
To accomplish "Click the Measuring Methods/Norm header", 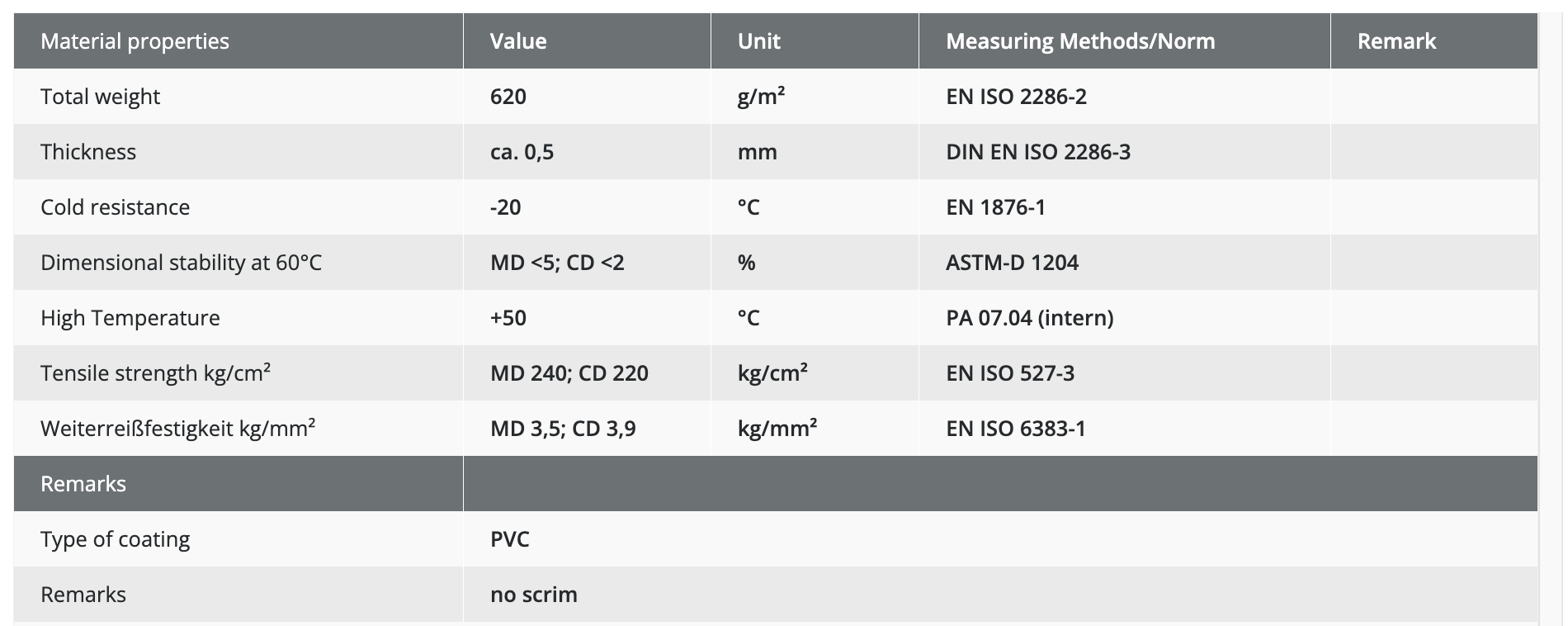I will 1080,41.
